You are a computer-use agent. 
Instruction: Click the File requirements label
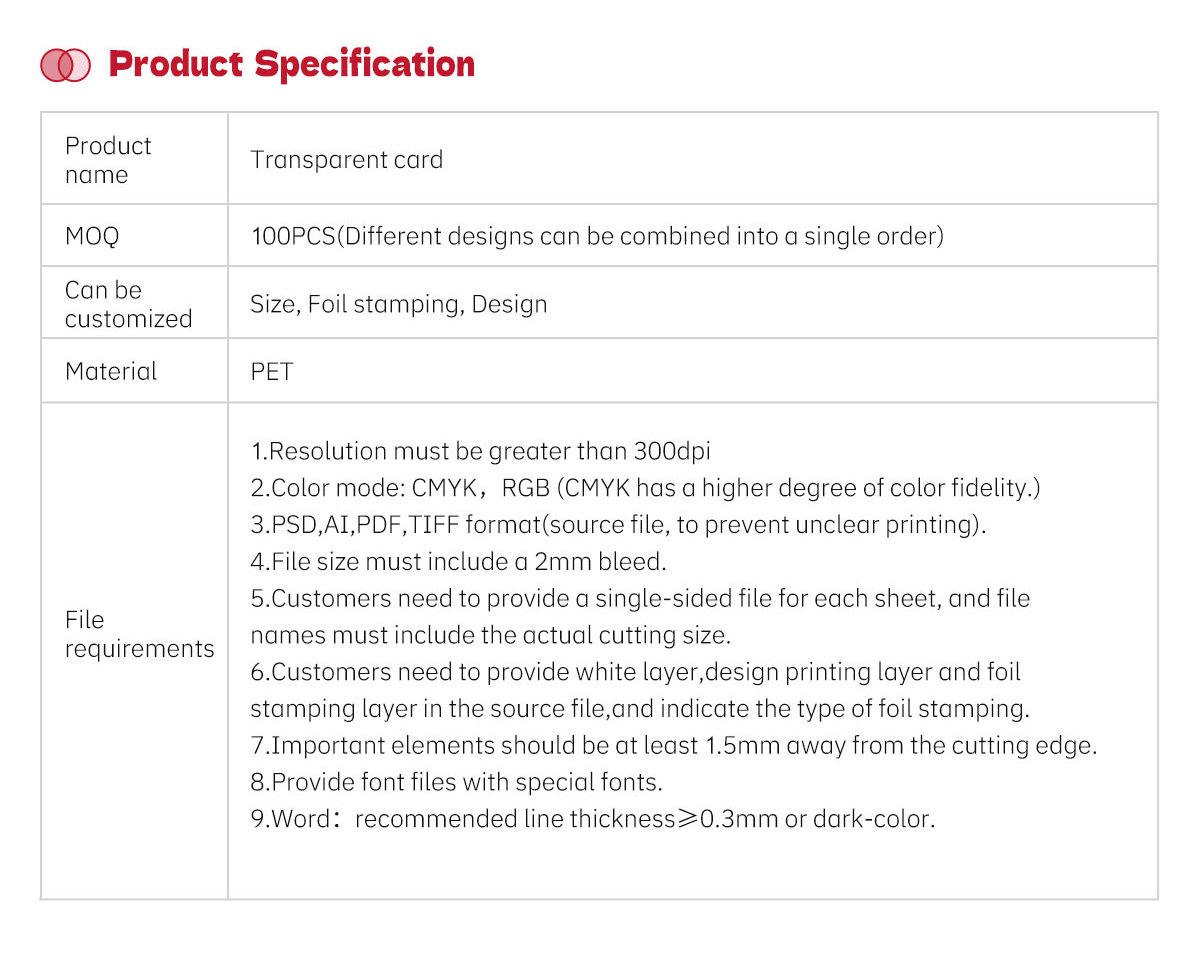(x=139, y=634)
